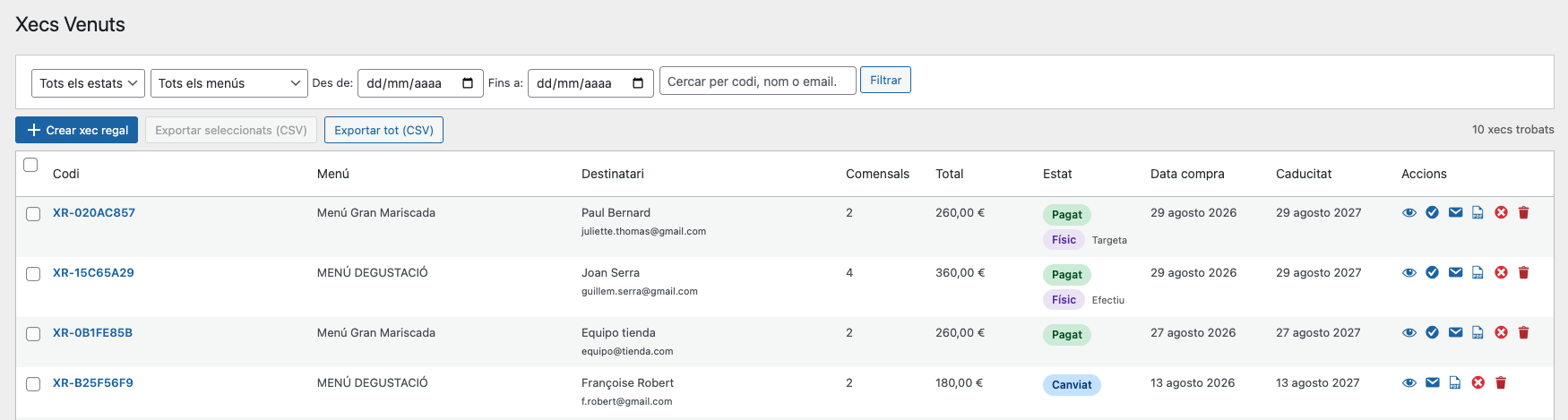Click 'Targeta' payment label

coord(1109,240)
